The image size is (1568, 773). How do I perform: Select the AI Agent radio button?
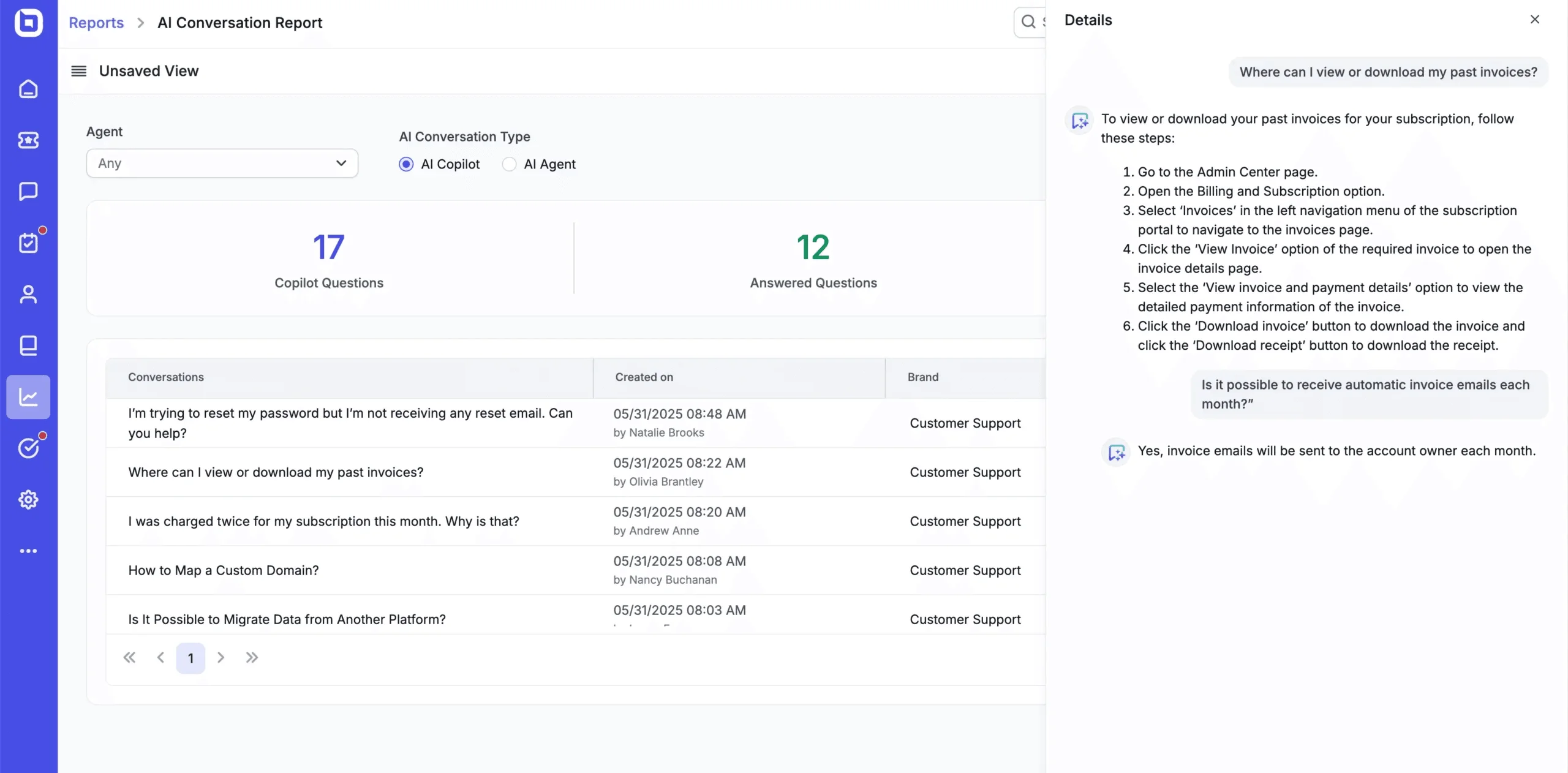pos(509,164)
